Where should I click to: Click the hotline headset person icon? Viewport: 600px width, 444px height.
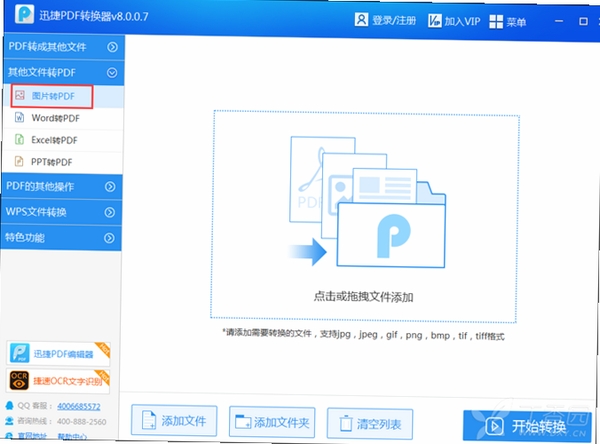9,421
